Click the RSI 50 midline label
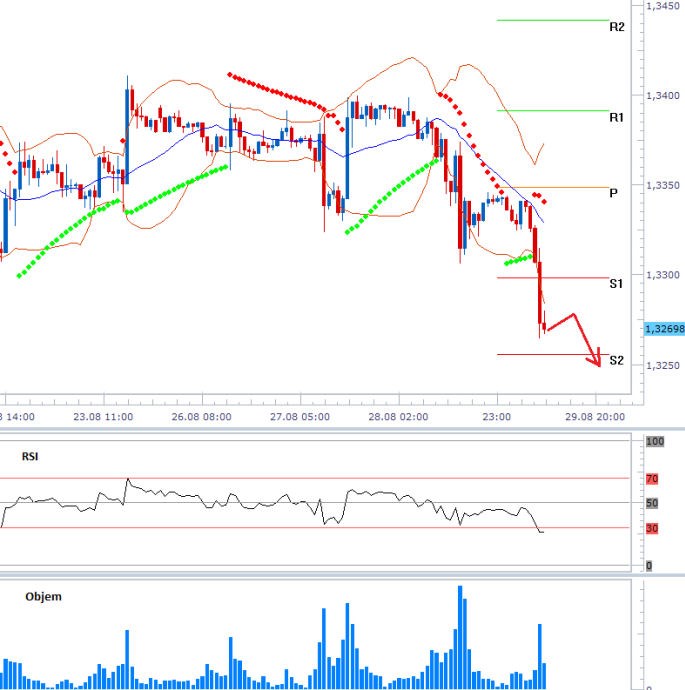685x690 pixels. click(652, 503)
